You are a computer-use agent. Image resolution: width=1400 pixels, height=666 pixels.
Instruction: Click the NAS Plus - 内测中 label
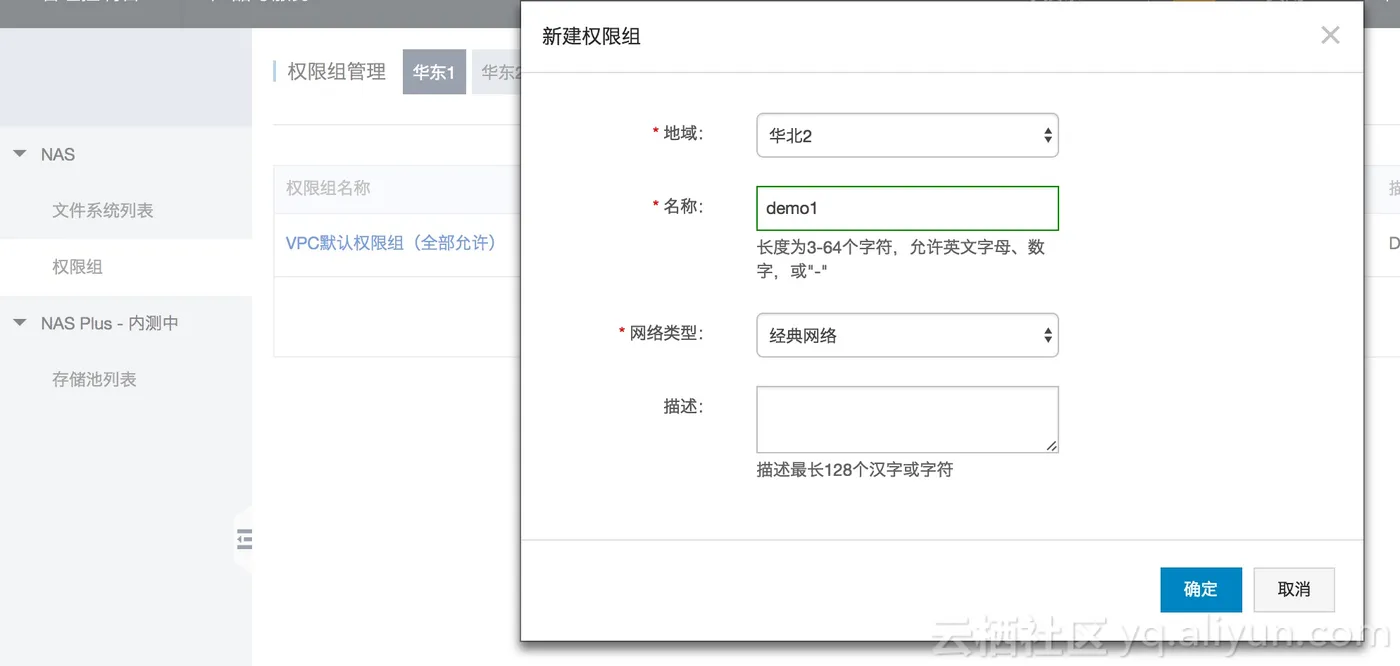(x=110, y=323)
